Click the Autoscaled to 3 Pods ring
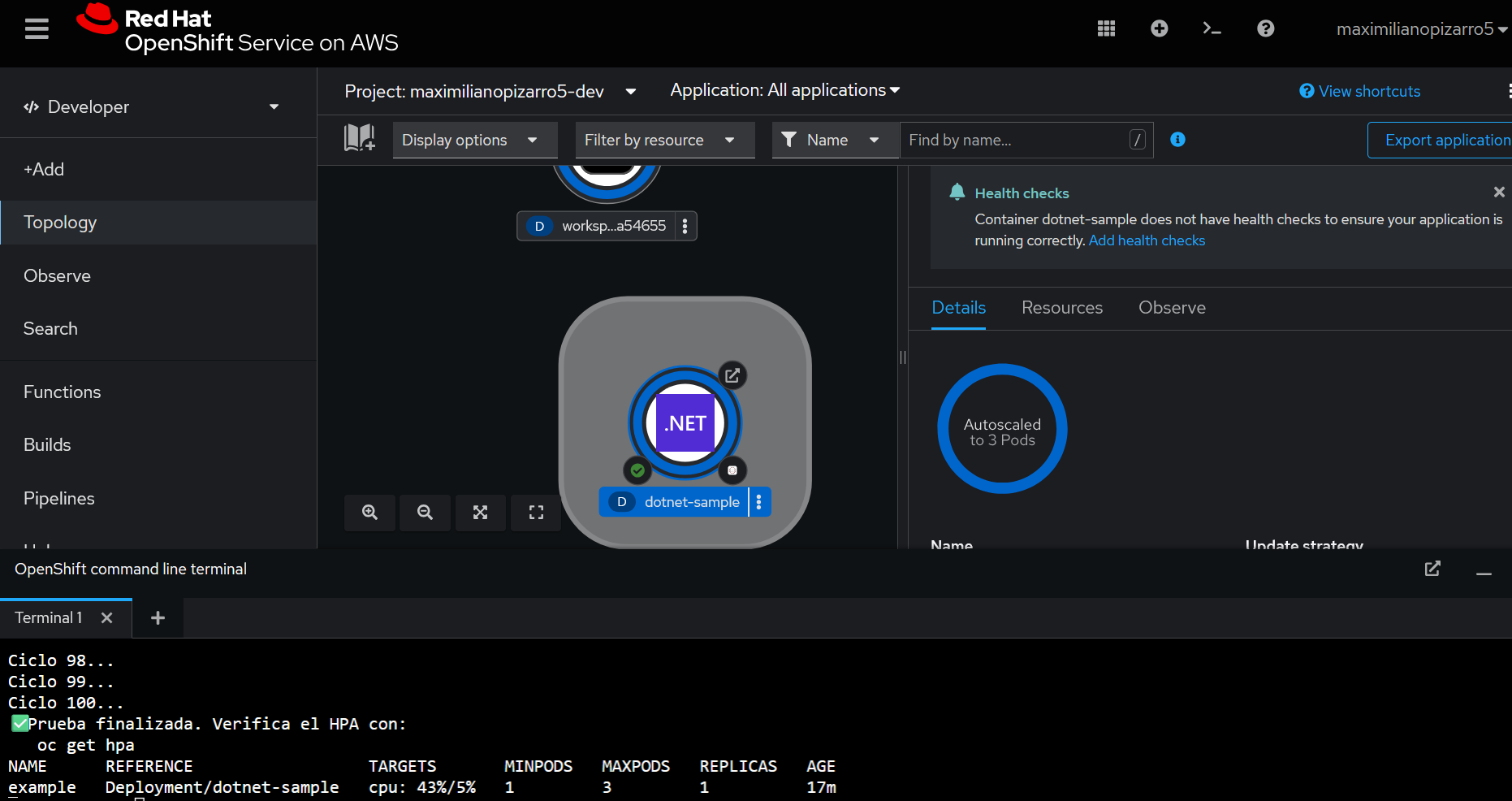The width and height of the screenshot is (1512, 801). pos(1002,429)
